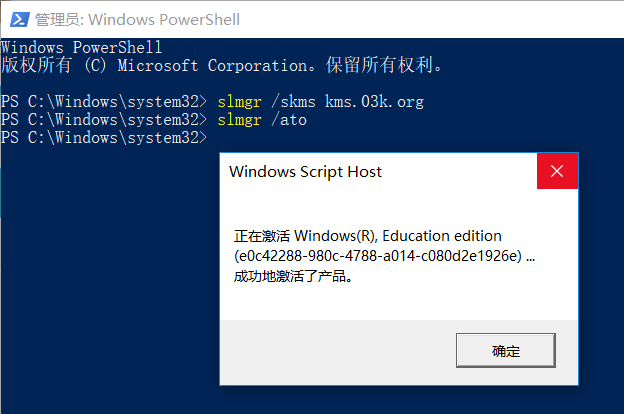Viewport: 624px width, 414px height.
Task: Confirm activation with the 确定 button
Action: pos(505,350)
